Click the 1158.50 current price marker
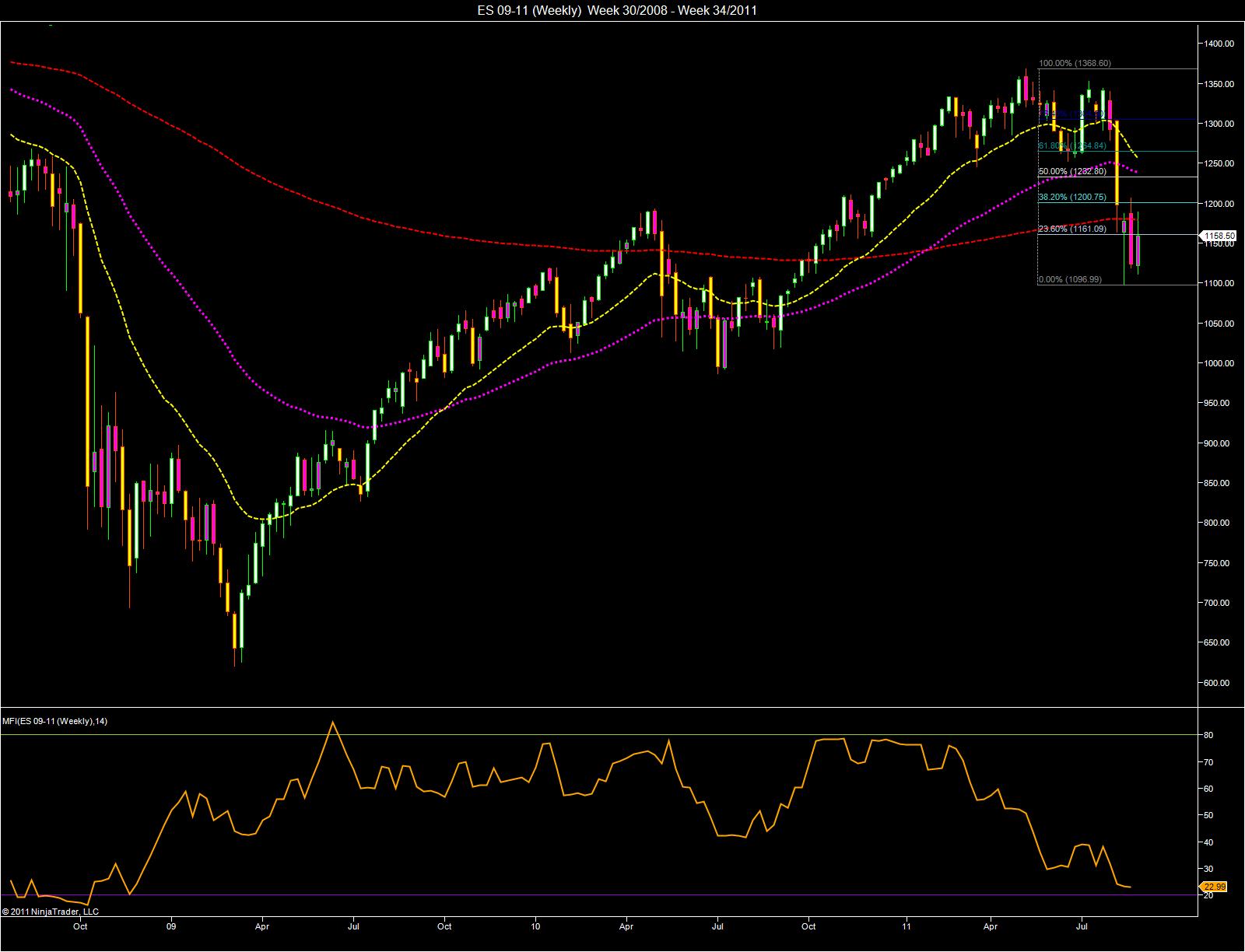Screen dimensions: 1245x952 click(x=1219, y=235)
